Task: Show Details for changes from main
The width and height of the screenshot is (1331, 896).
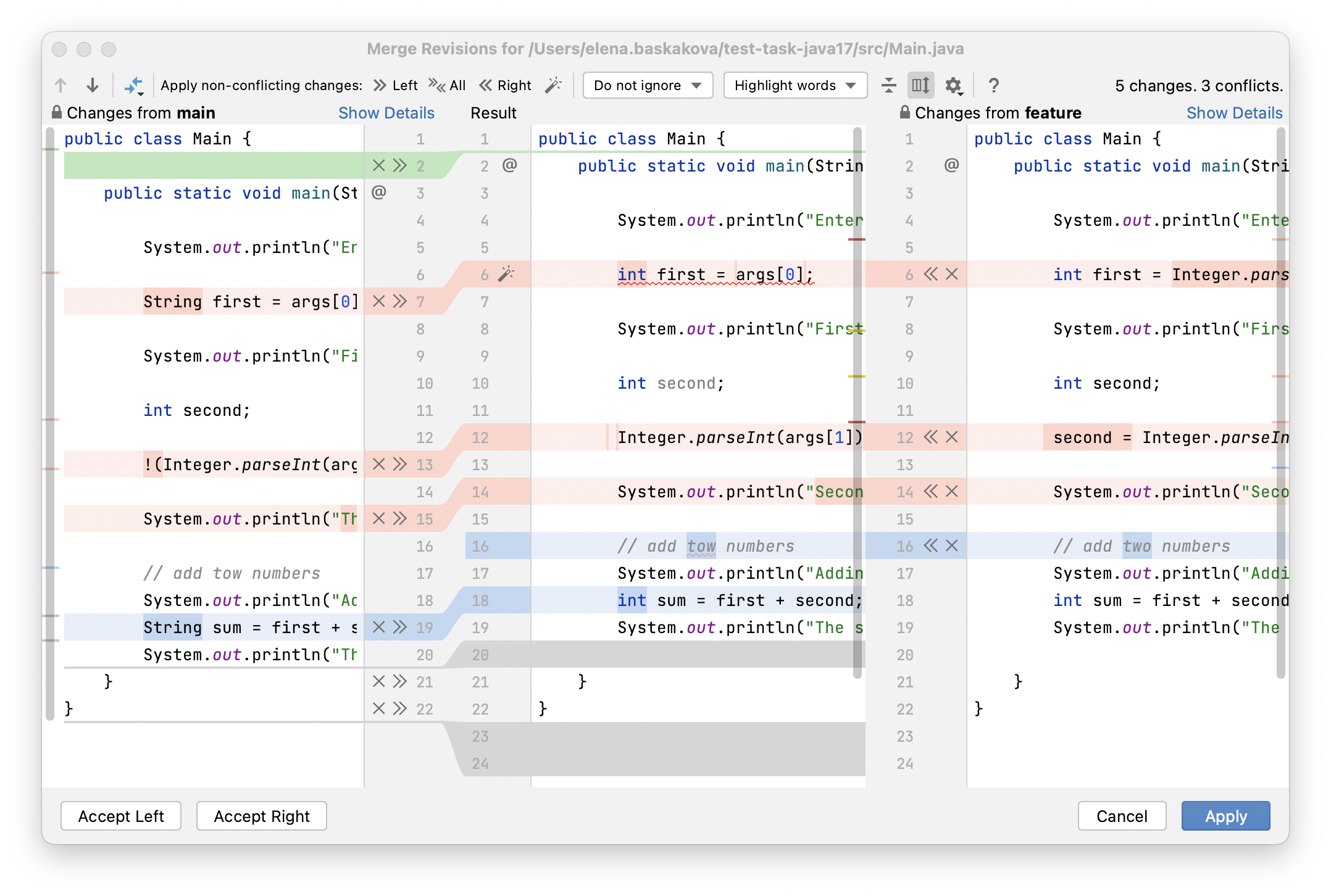Action: click(x=386, y=112)
